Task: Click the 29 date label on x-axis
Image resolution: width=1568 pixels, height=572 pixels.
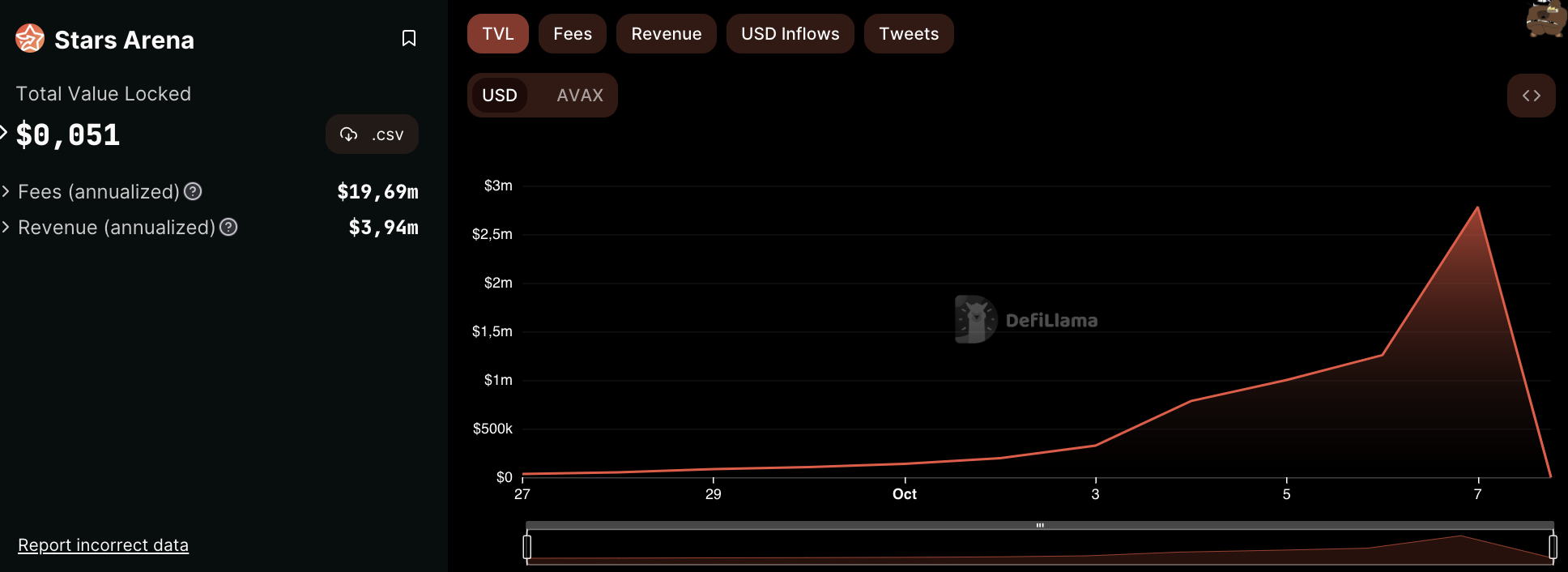Action: coord(714,494)
